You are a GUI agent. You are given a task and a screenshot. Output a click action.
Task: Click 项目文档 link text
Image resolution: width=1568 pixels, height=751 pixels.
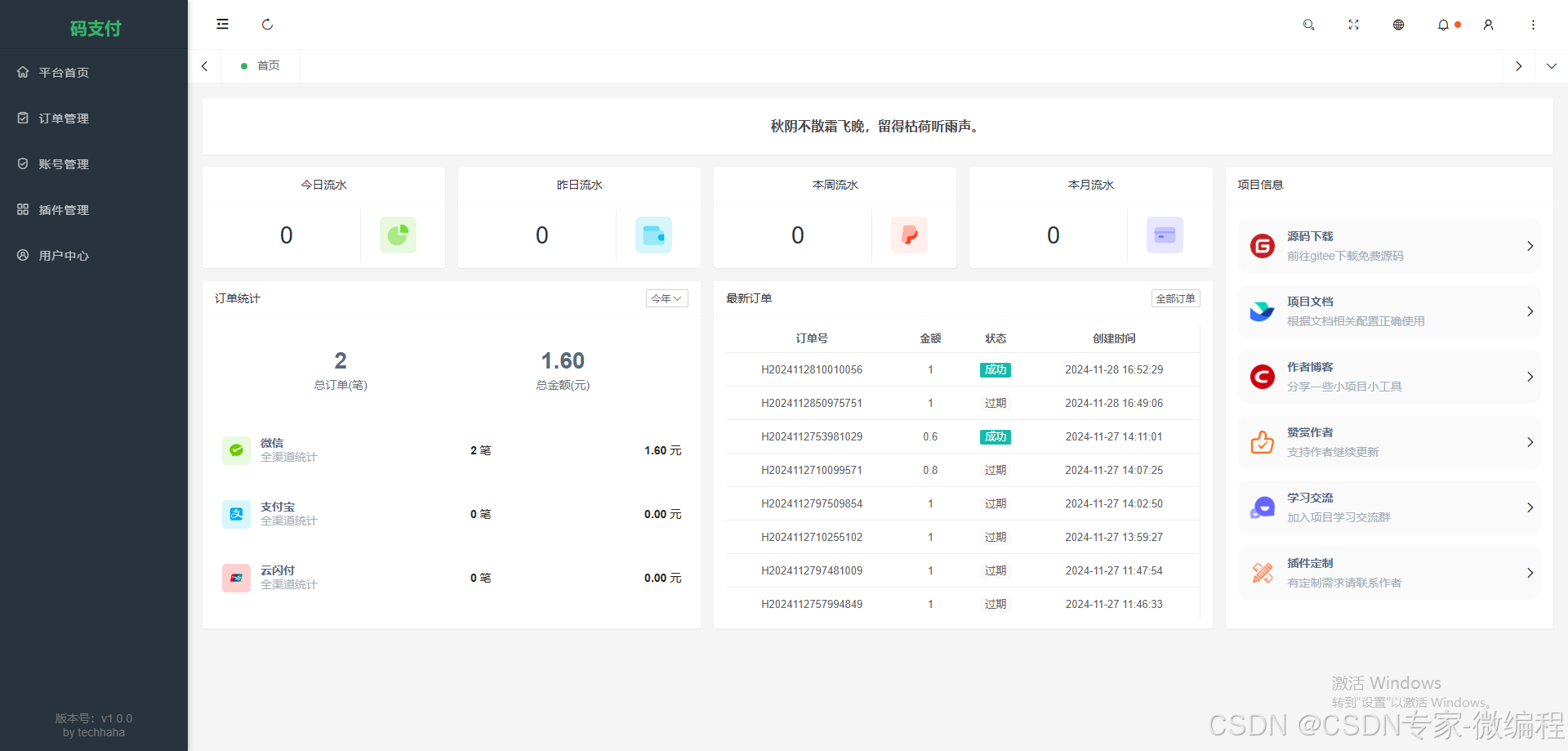[x=1310, y=302]
